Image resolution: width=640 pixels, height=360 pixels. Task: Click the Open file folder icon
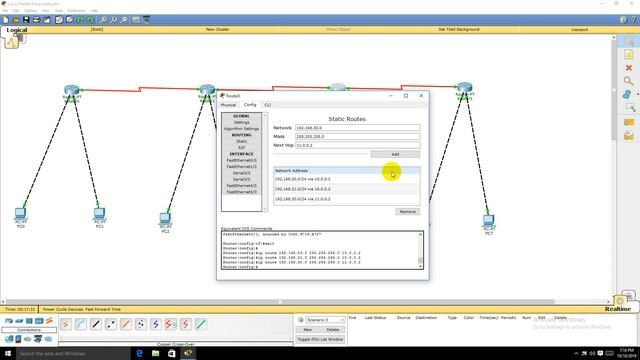[16, 20]
